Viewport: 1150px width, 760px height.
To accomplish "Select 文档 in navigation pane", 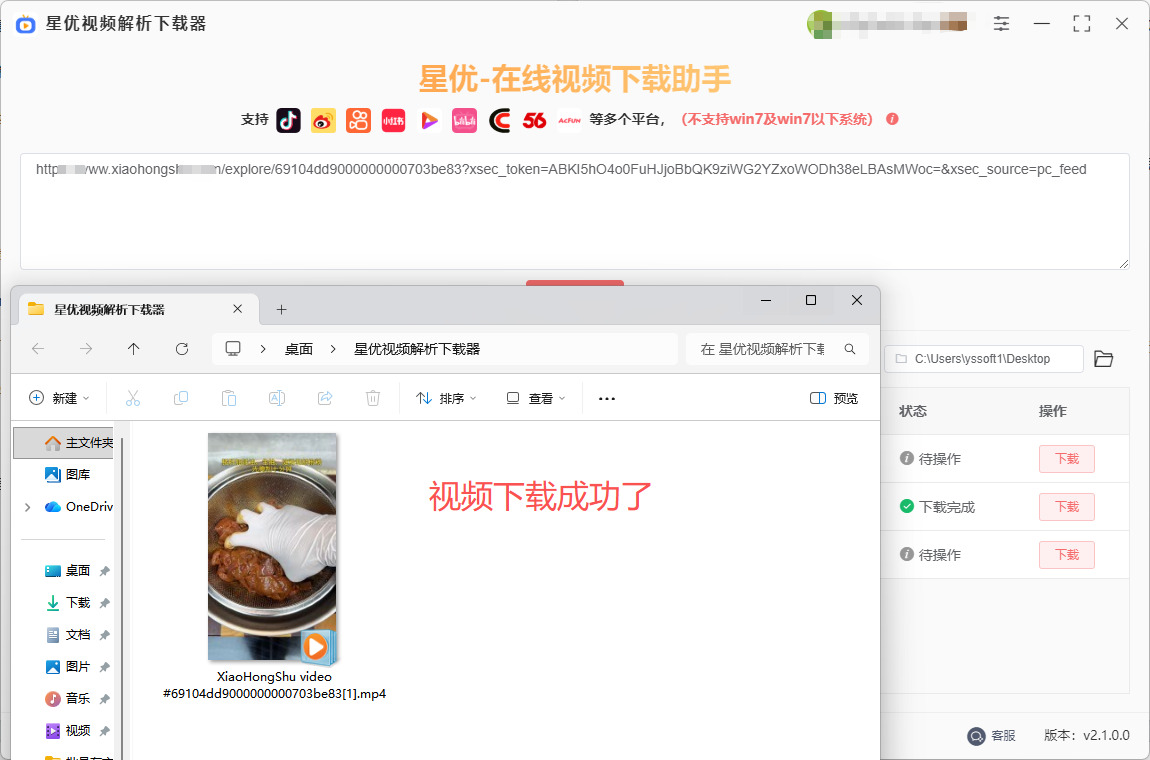I will click(67, 635).
